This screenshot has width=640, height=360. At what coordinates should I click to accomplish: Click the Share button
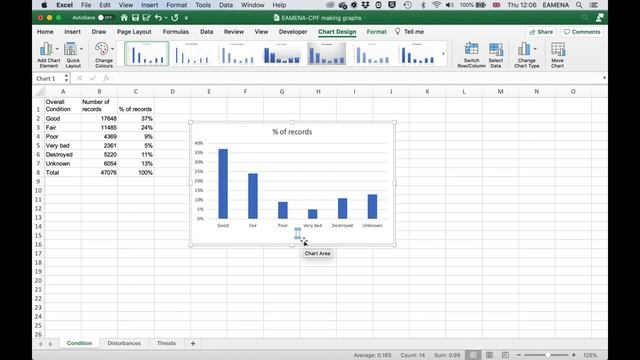[x=541, y=31]
